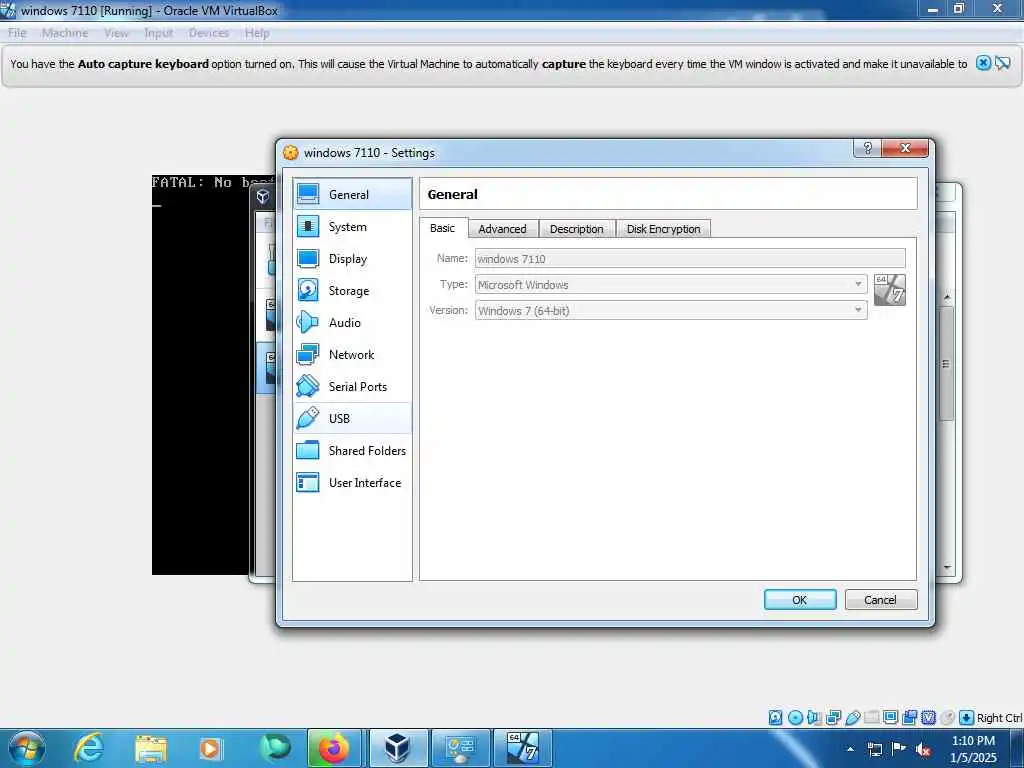1024x768 pixels.
Task: Click the optical disc status bar indicator
Action: (x=795, y=718)
